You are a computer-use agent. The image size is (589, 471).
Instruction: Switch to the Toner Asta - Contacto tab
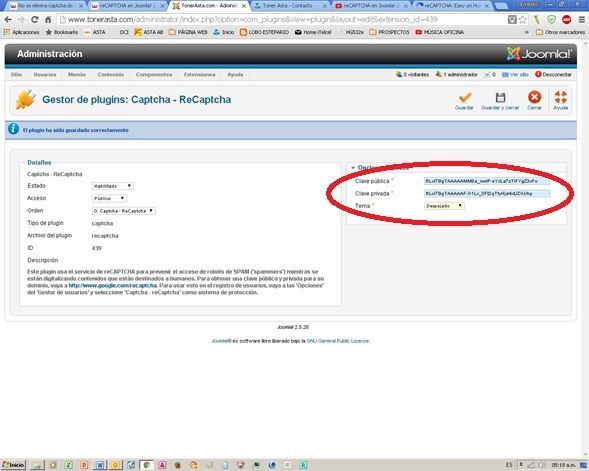288,6
